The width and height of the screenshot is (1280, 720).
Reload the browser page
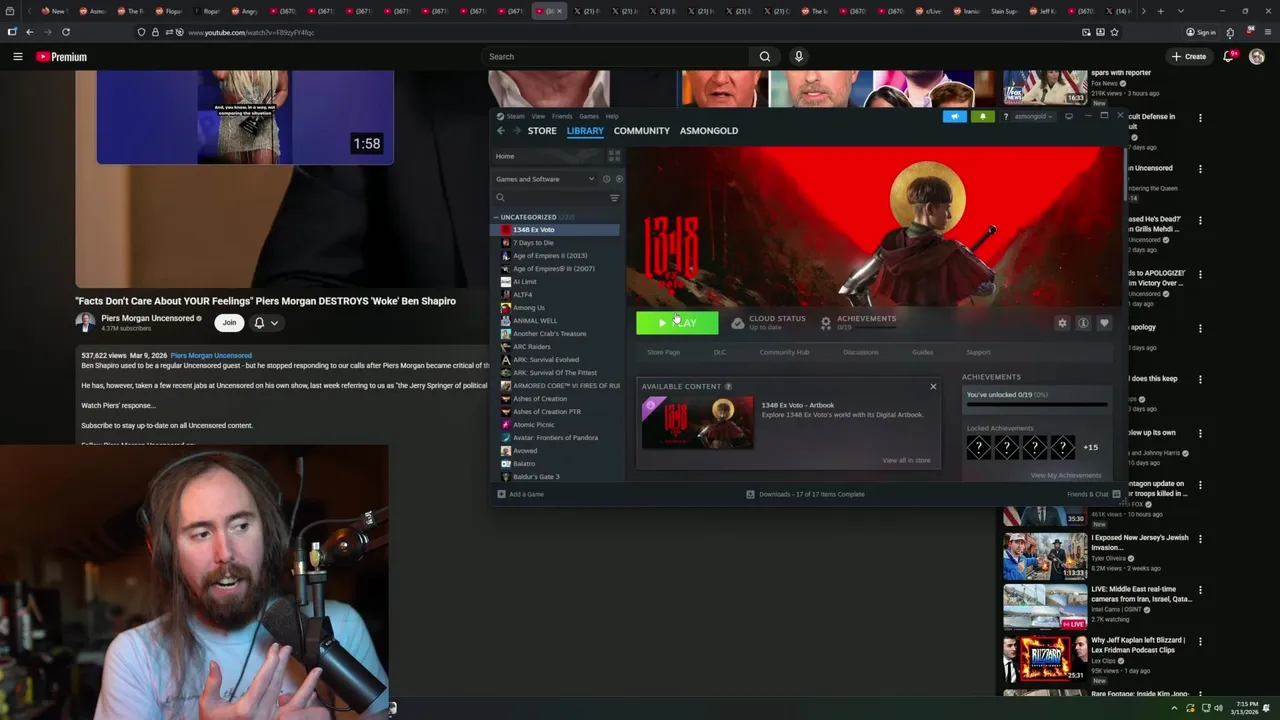pyautogui.click(x=66, y=32)
